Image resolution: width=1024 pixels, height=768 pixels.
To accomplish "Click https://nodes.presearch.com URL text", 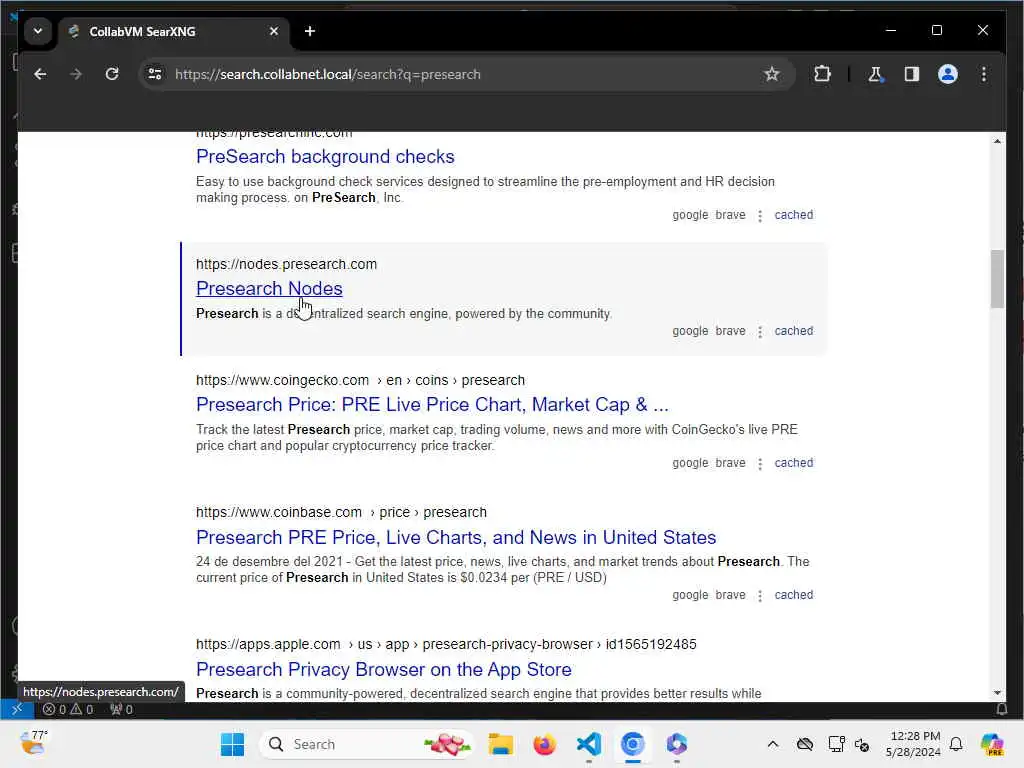I will [x=286, y=264].
